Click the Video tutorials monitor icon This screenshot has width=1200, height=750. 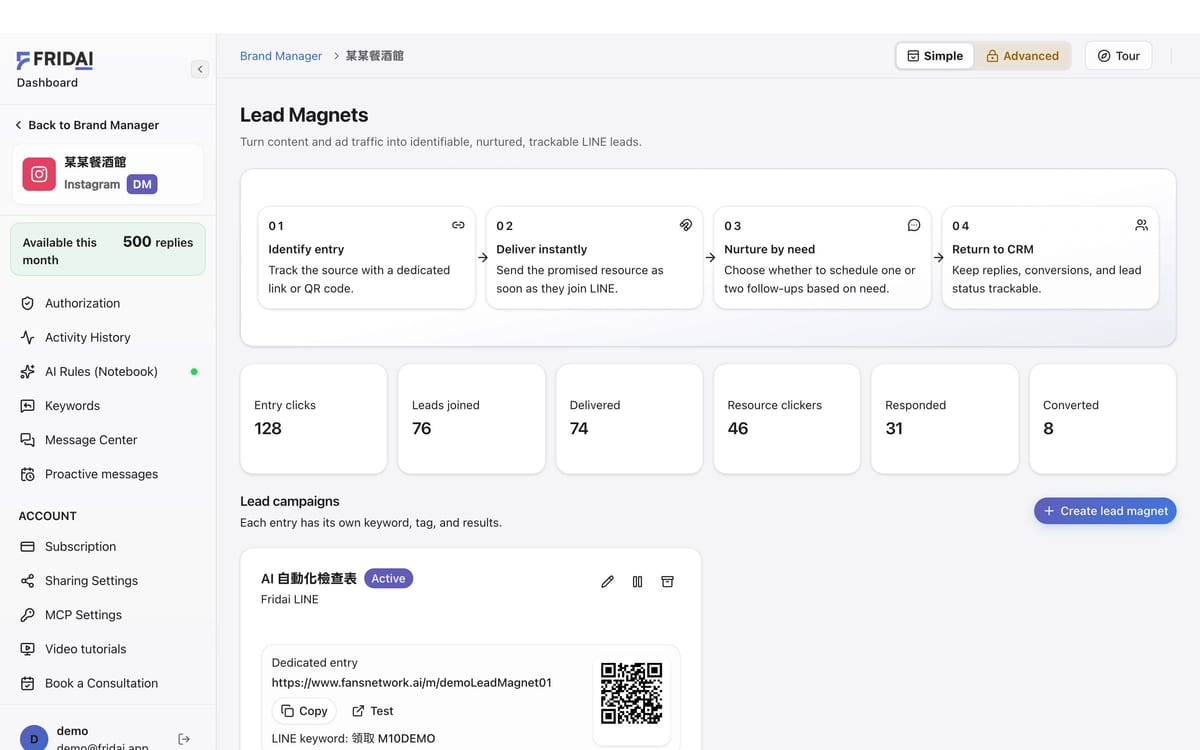click(x=27, y=649)
